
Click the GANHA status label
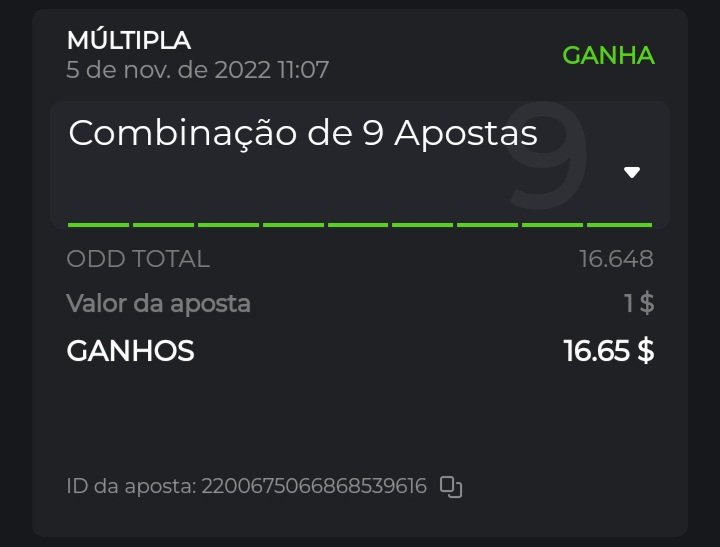click(x=608, y=55)
